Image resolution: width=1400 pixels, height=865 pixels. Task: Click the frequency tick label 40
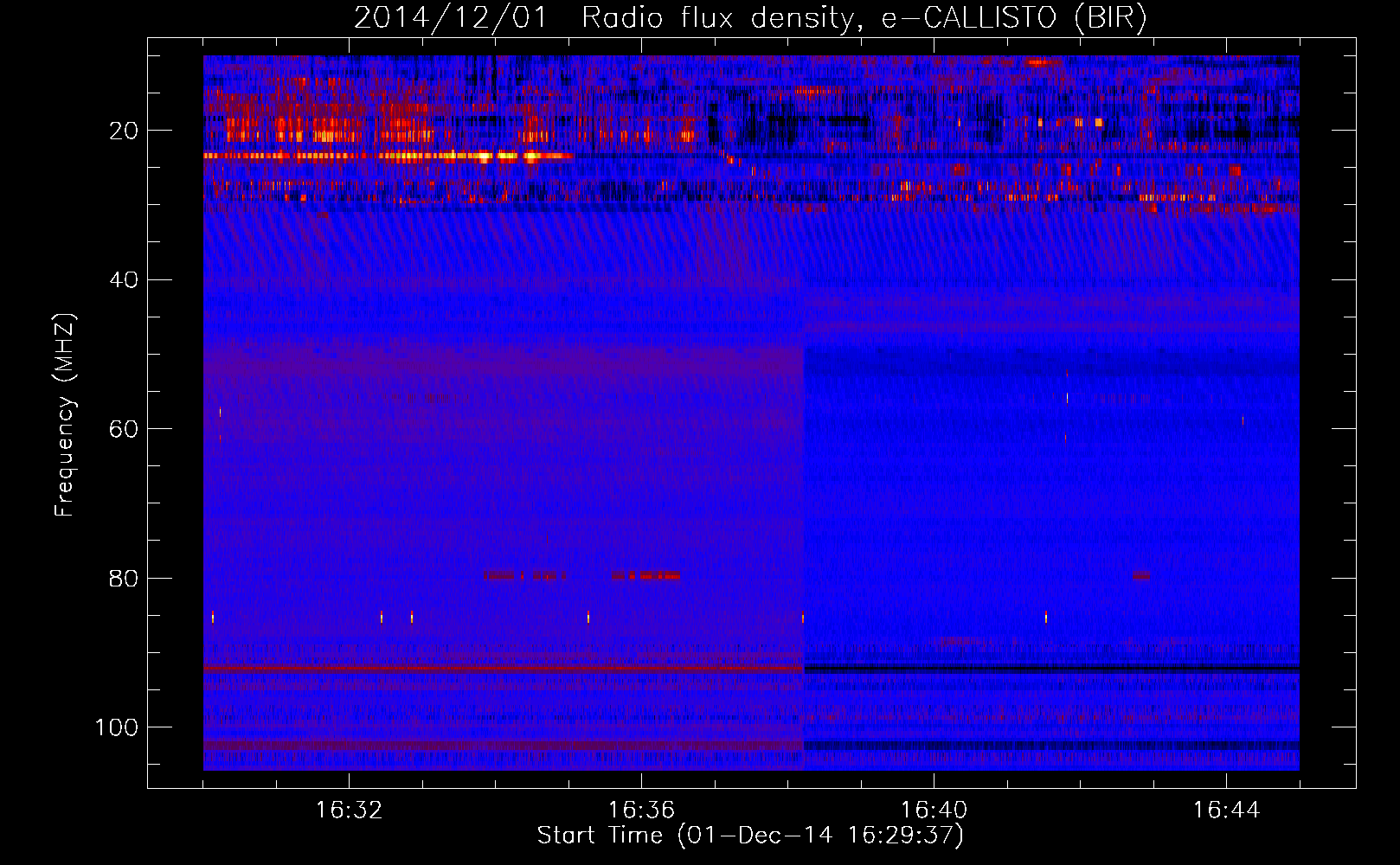124,279
